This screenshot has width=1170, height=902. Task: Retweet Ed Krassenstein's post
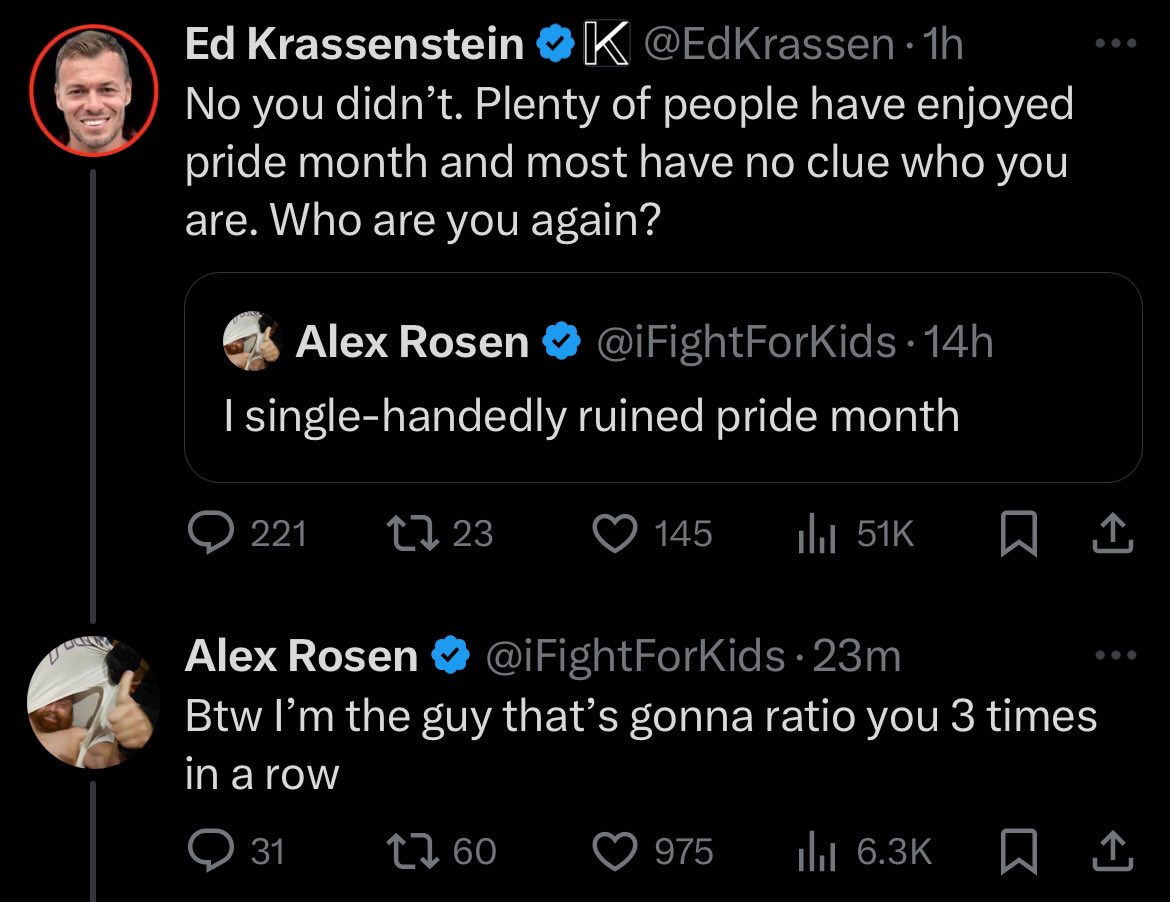click(x=408, y=534)
